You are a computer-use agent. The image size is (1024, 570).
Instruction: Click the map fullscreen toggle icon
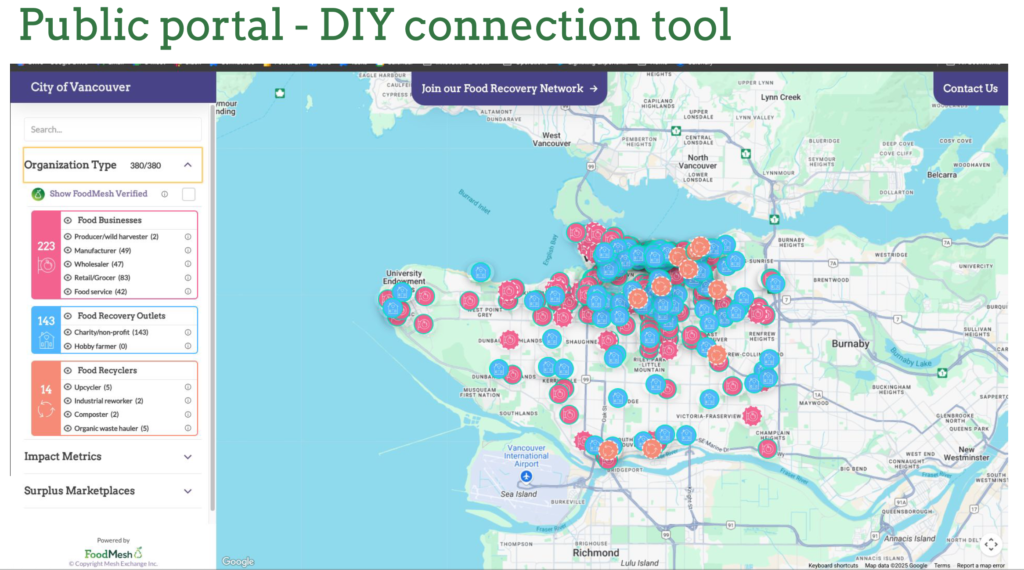pyautogui.click(x=991, y=544)
